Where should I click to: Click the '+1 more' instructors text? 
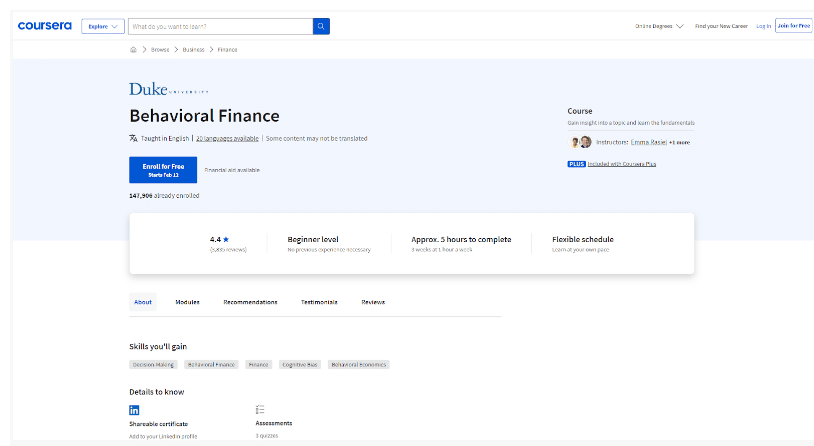tap(680, 142)
